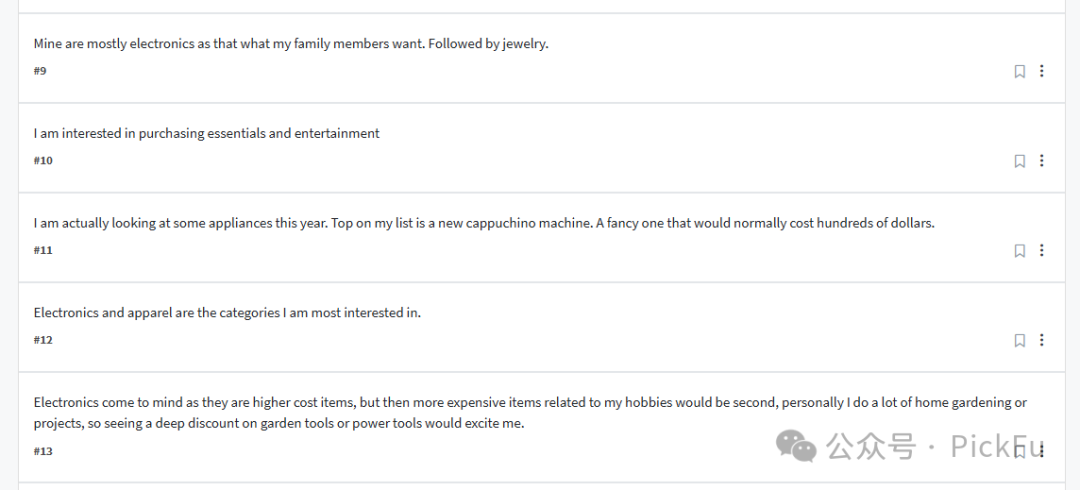Select the response mentioning a new cappuchino machine
This screenshot has height=490, width=1080.
tap(484, 223)
